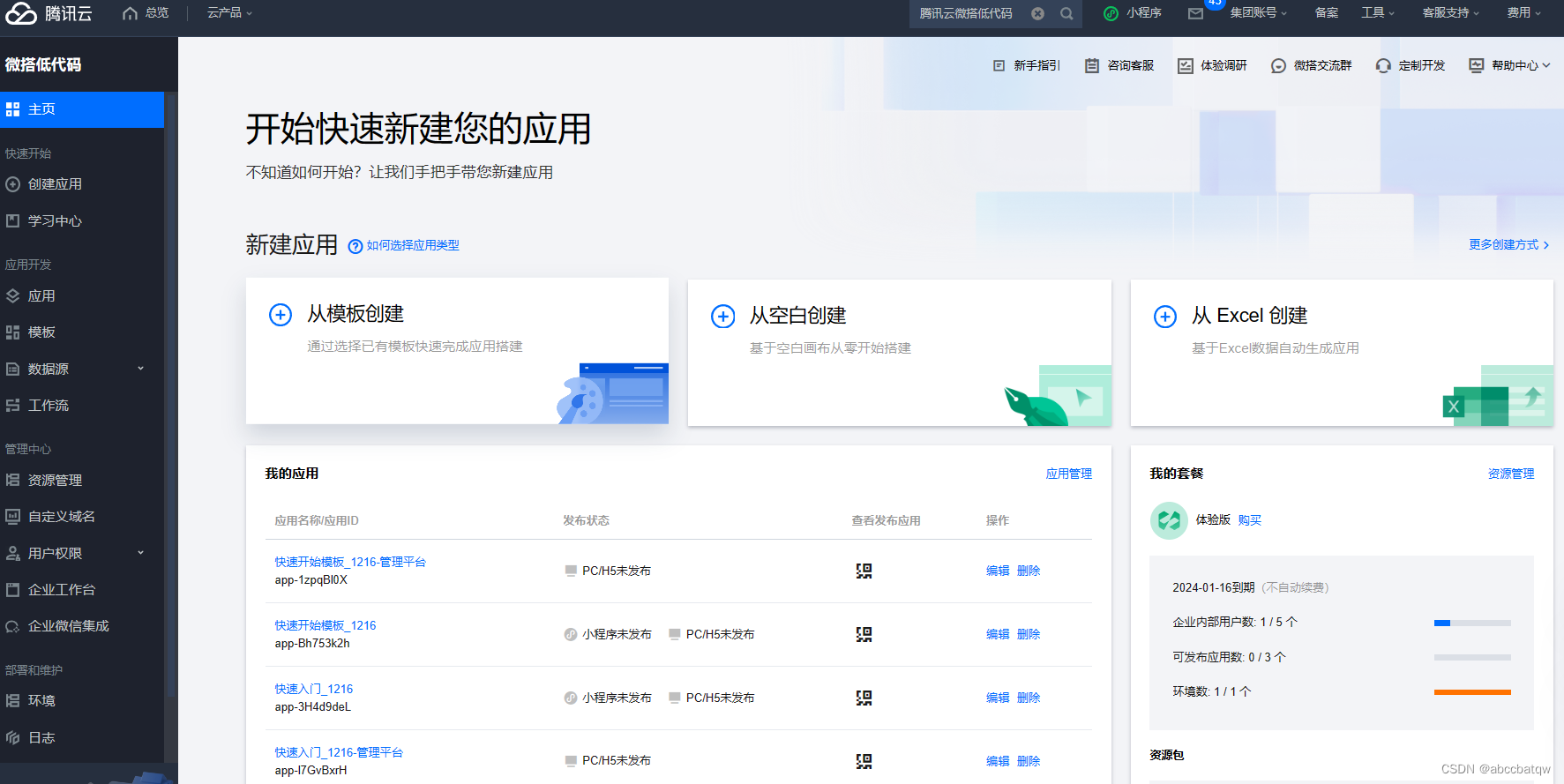The height and width of the screenshot is (784, 1564).
Task: Select 主页 in the sidebar
Action: [82, 109]
